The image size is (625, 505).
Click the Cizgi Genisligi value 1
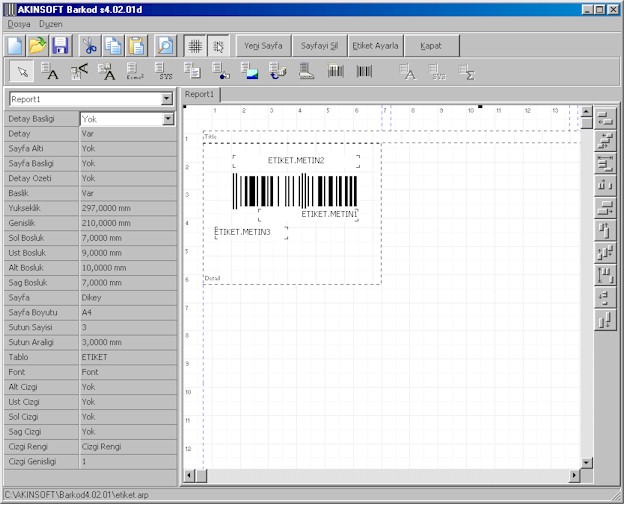(x=128, y=461)
